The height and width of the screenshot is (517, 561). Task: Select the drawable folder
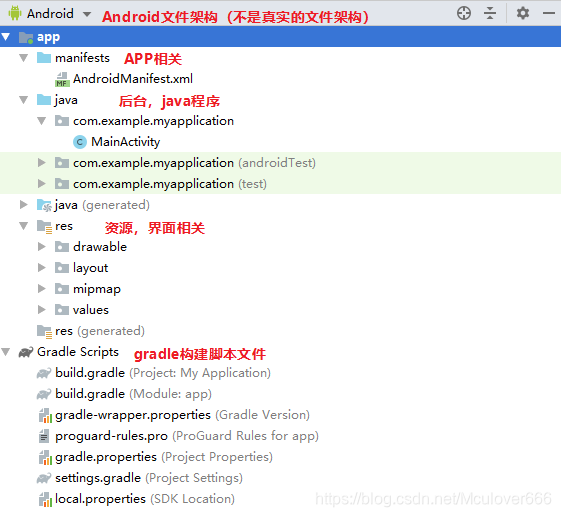point(100,247)
